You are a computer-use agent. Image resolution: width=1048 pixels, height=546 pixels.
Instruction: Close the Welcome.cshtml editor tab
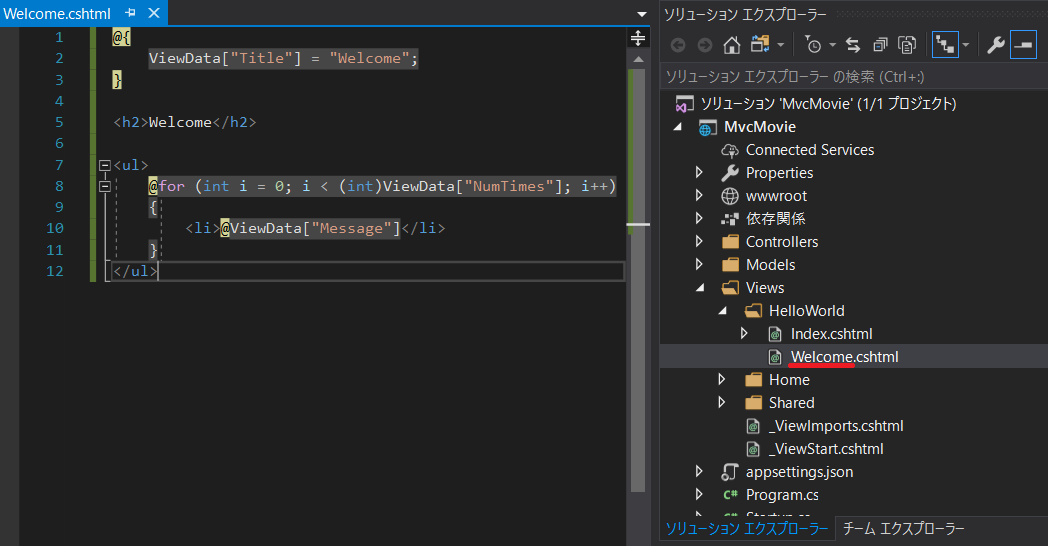154,13
